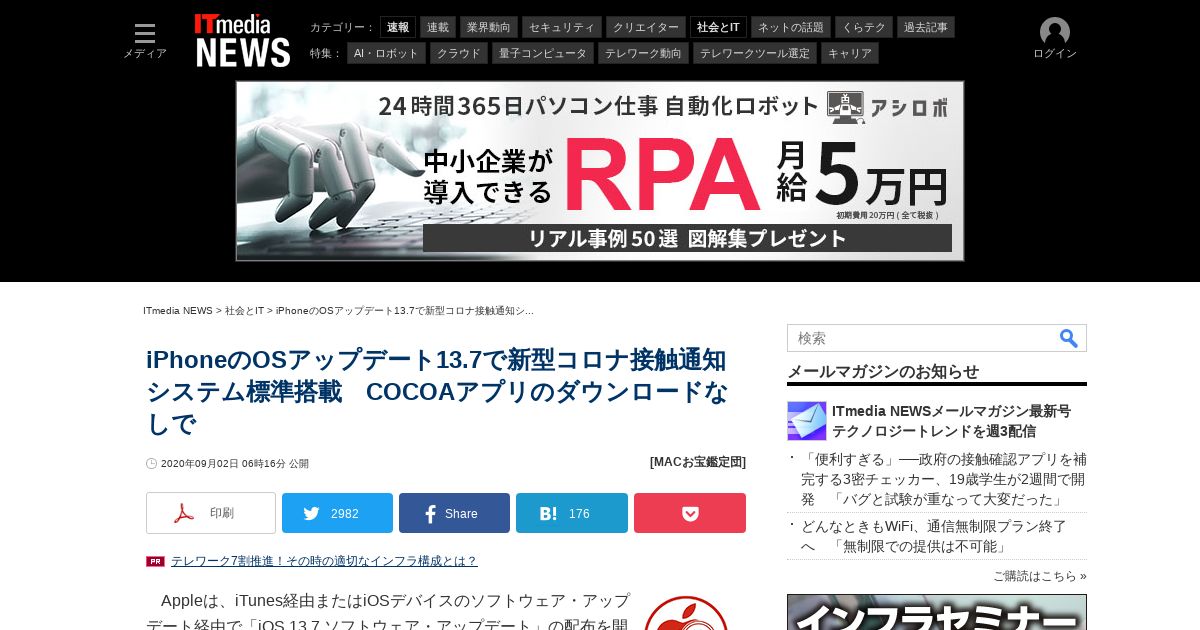Image resolution: width=1200 pixels, height=630 pixels.
Task: Click the search magnifier icon
Action: [x=1069, y=338]
